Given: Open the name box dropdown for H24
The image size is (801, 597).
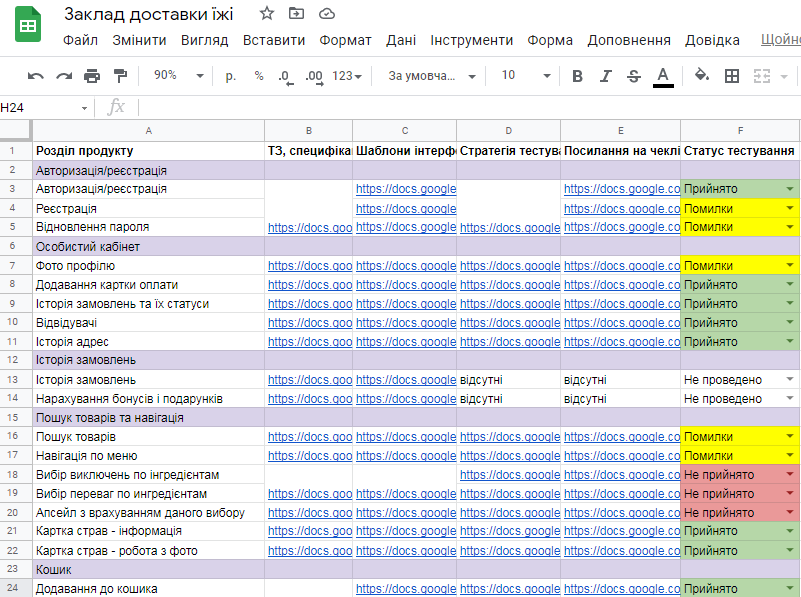Looking at the screenshot, I should tap(84, 108).
